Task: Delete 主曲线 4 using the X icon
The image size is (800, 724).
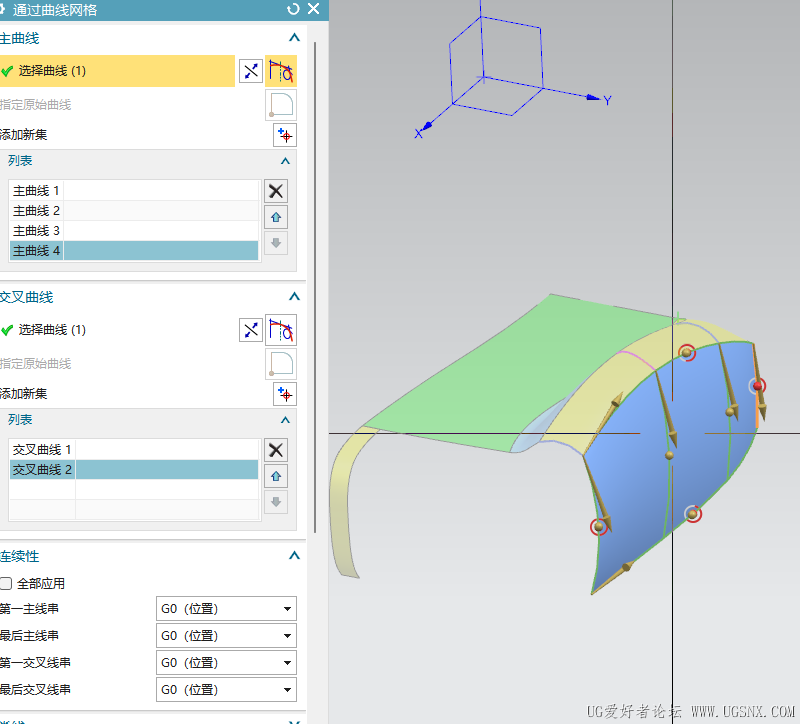Action: pos(275,191)
